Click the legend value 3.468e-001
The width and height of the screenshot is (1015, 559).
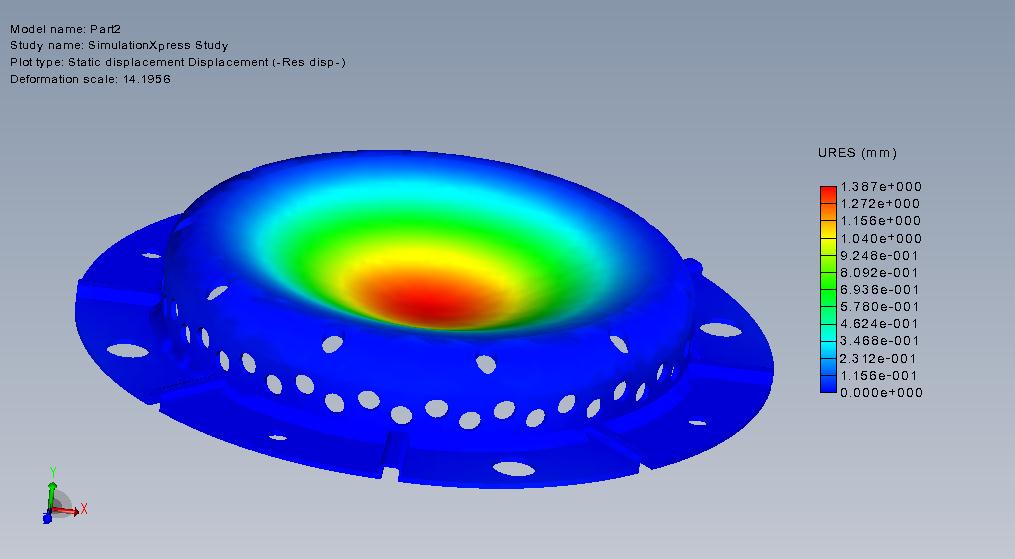coord(879,341)
